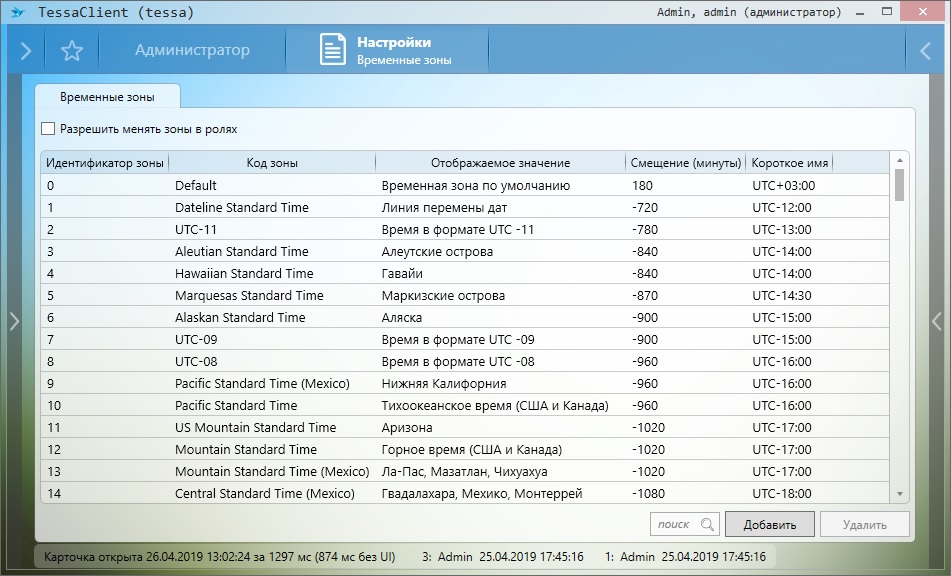Expand left panel with top-left chevron

coord(26,51)
